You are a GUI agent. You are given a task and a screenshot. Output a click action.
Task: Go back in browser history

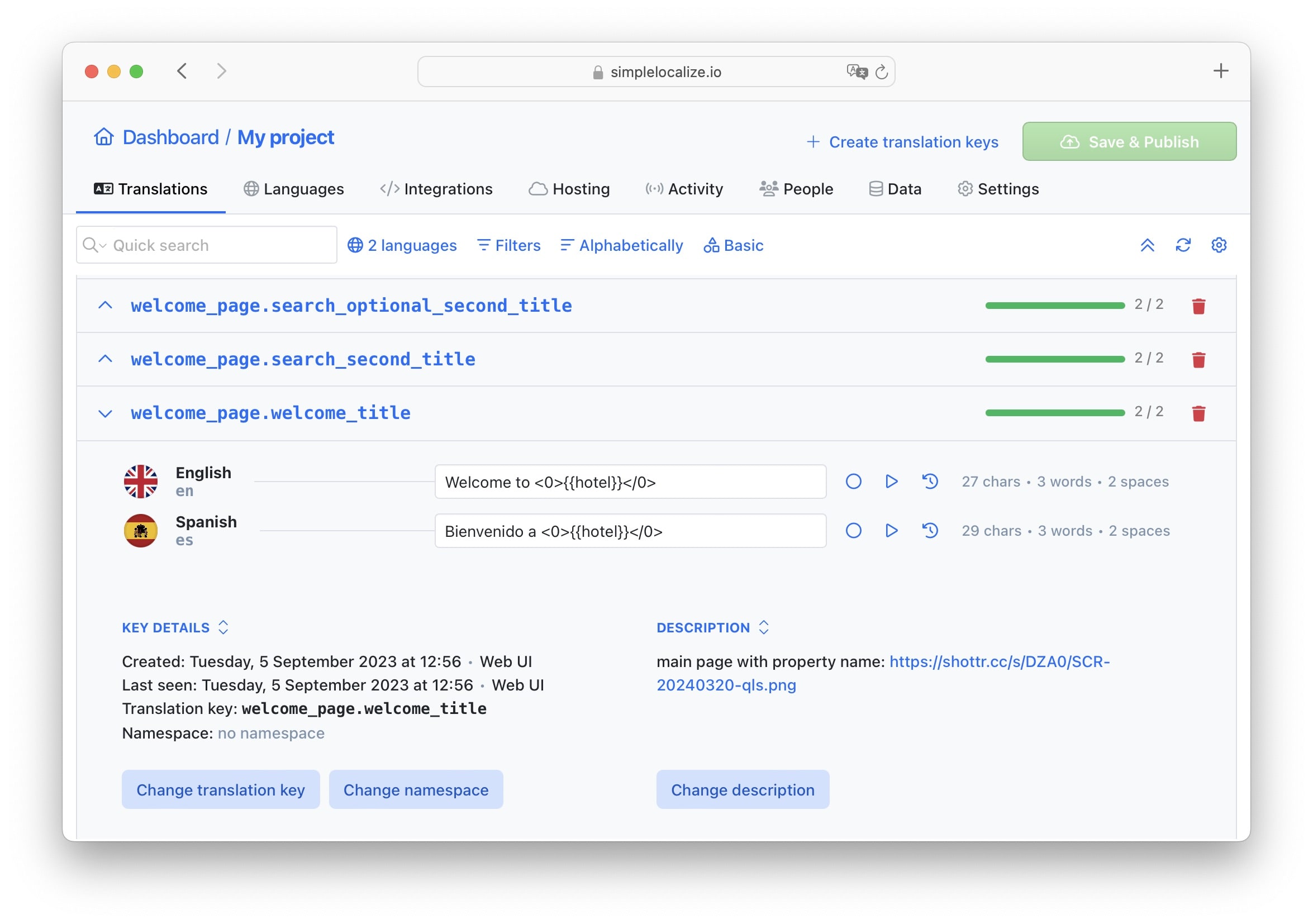coord(183,71)
